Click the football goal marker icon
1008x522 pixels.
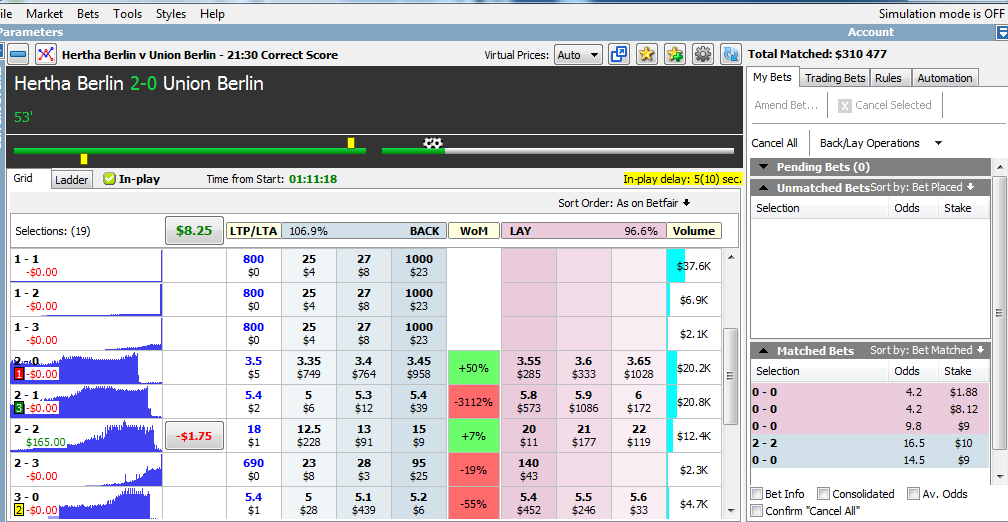(x=433, y=143)
